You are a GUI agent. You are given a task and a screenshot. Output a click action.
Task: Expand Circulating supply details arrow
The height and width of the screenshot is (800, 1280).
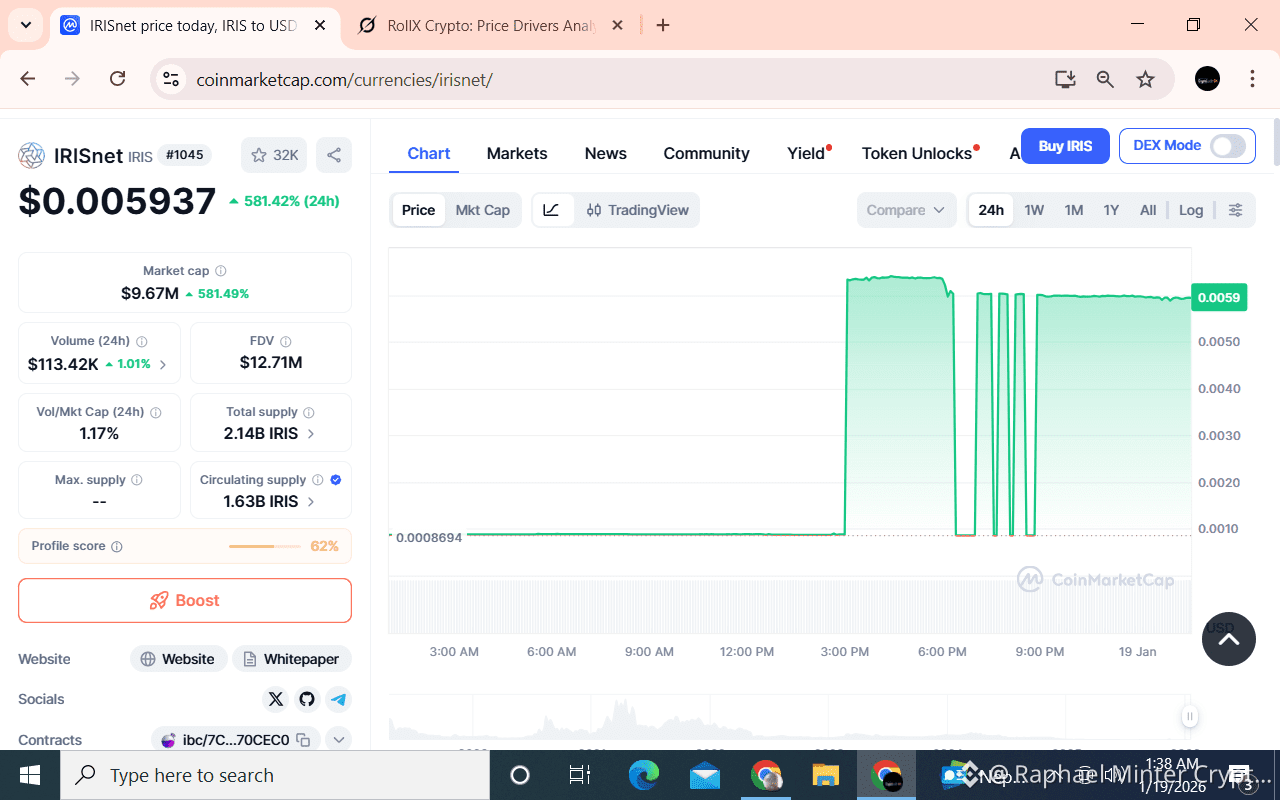click(x=311, y=502)
